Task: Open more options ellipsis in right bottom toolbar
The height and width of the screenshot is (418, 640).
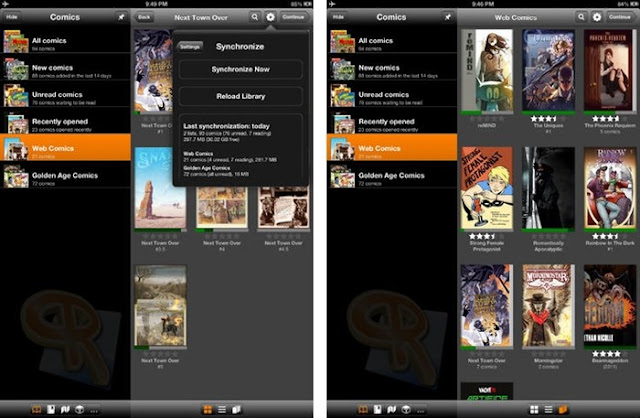Action: tap(420, 410)
